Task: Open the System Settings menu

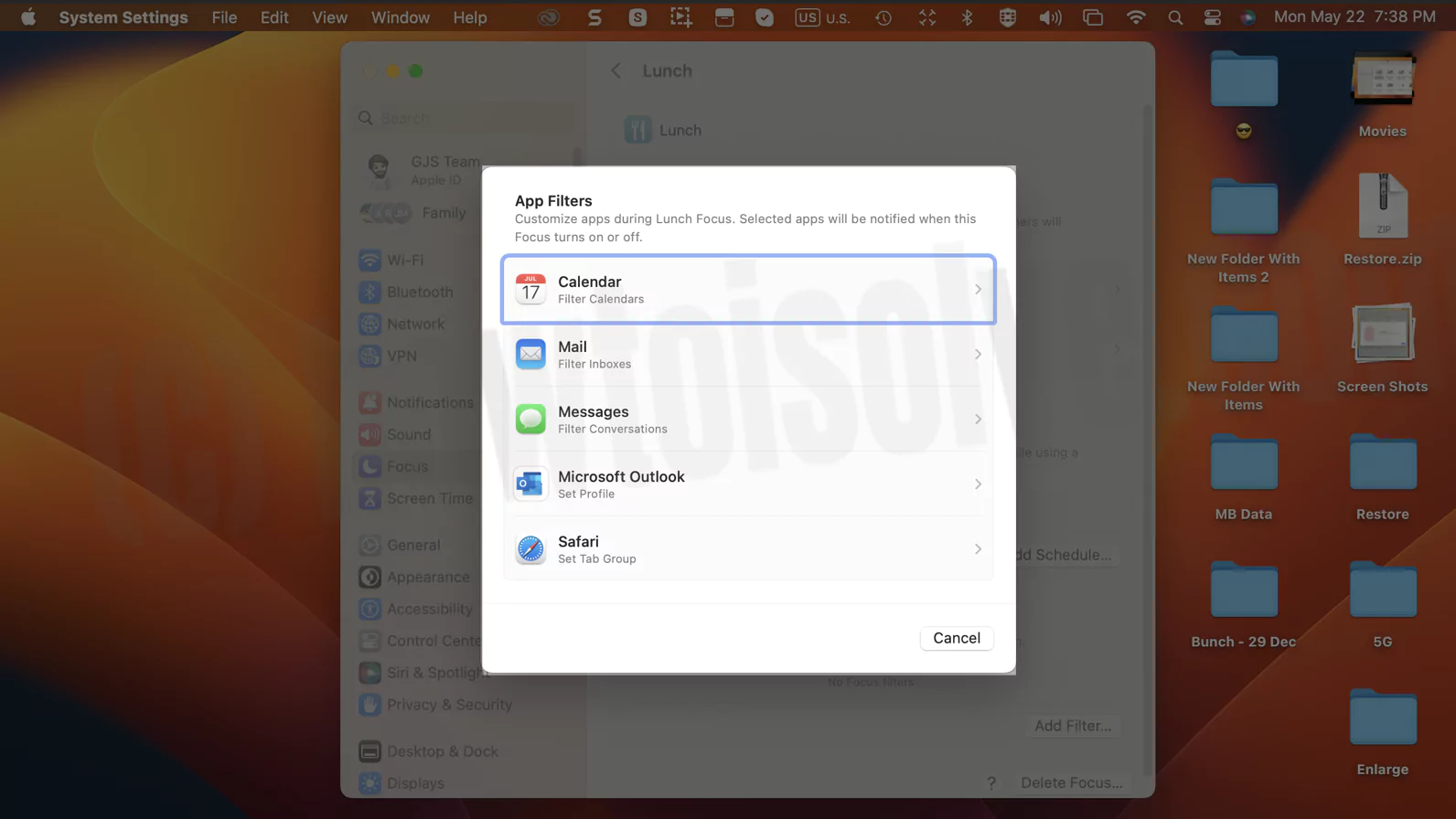Action: coord(123,16)
